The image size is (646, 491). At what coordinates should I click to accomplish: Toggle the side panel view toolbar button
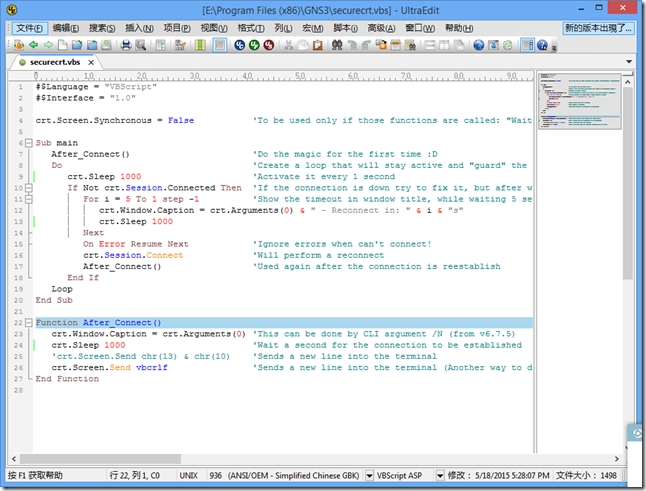point(527,45)
